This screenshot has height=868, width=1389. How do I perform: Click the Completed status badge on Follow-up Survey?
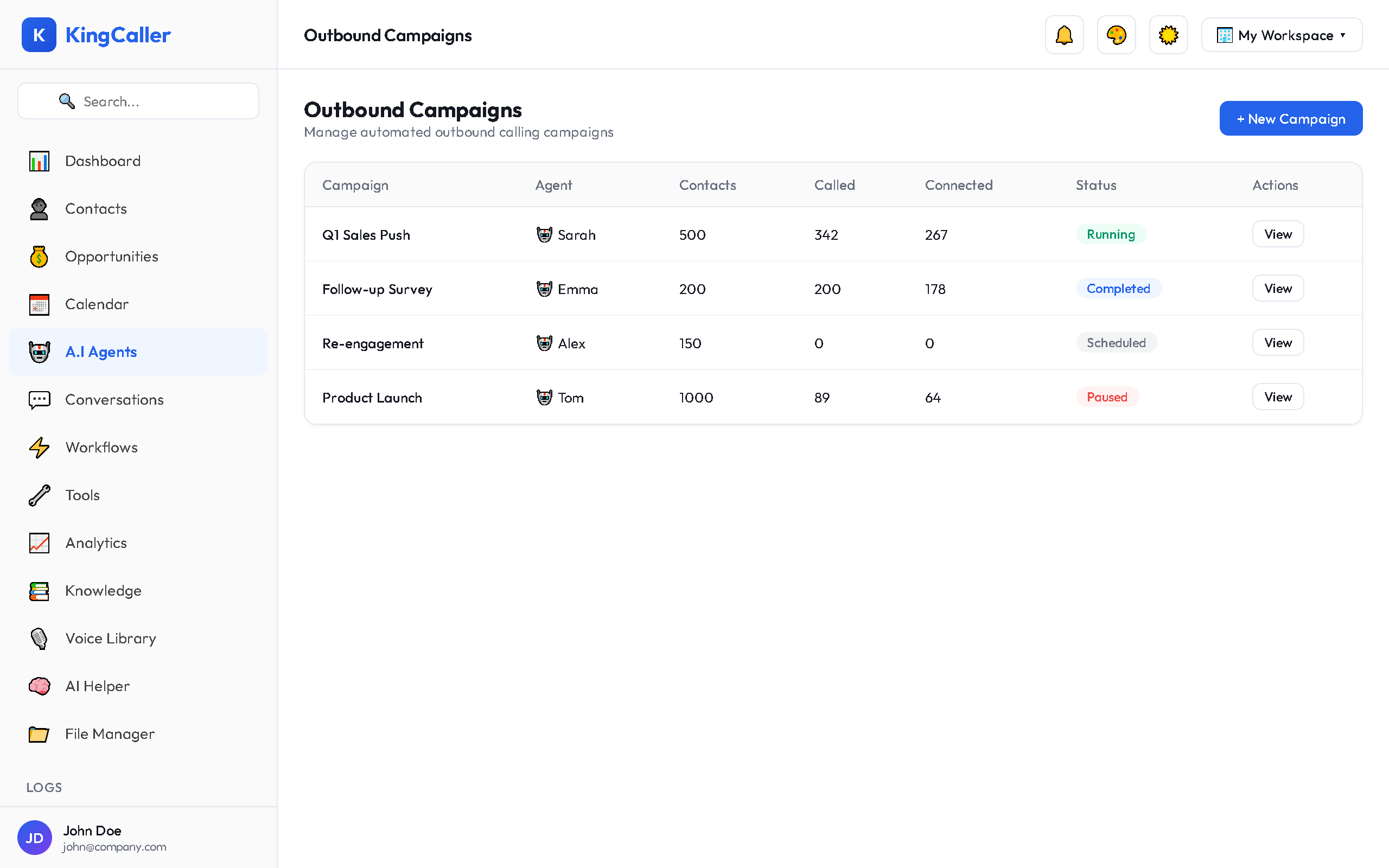(1118, 289)
